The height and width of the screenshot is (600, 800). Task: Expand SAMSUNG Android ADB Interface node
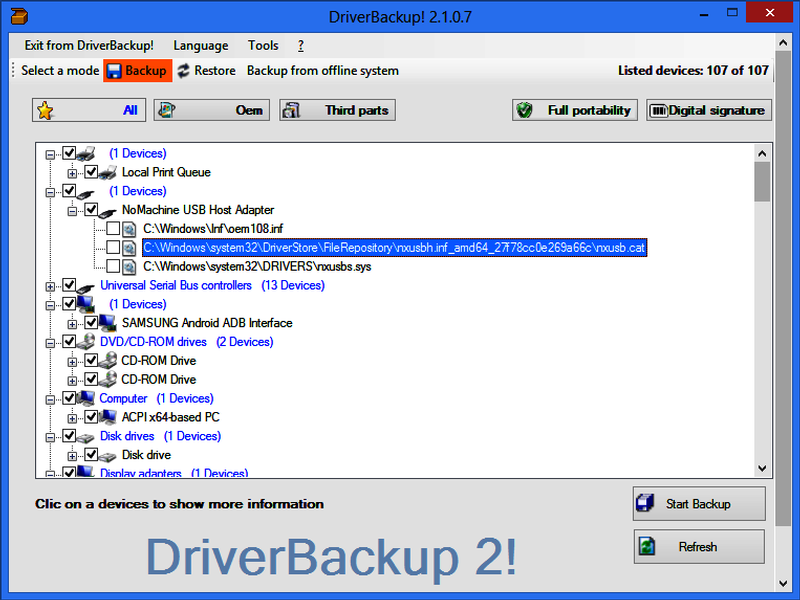(72, 324)
